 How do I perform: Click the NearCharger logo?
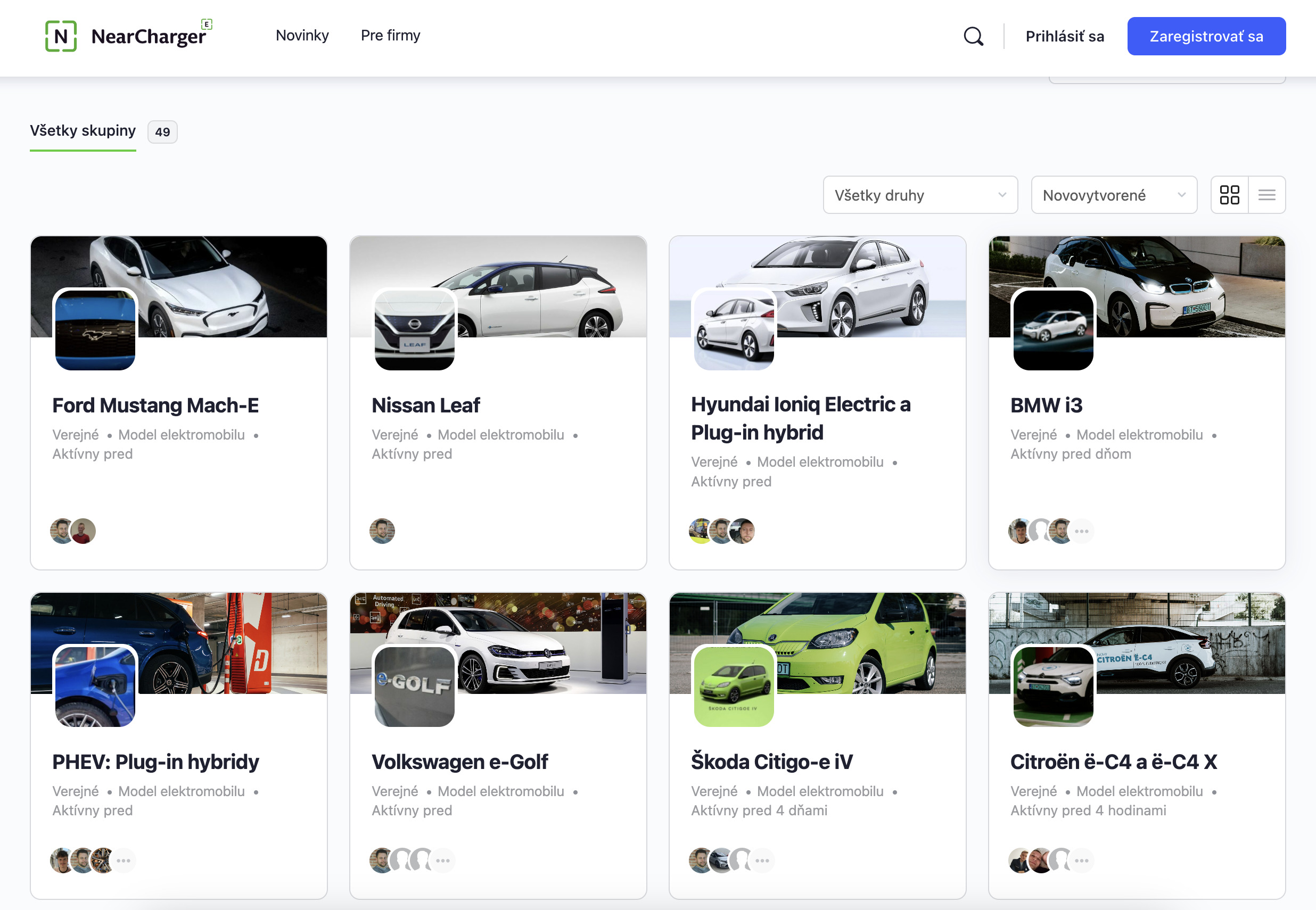[128, 36]
